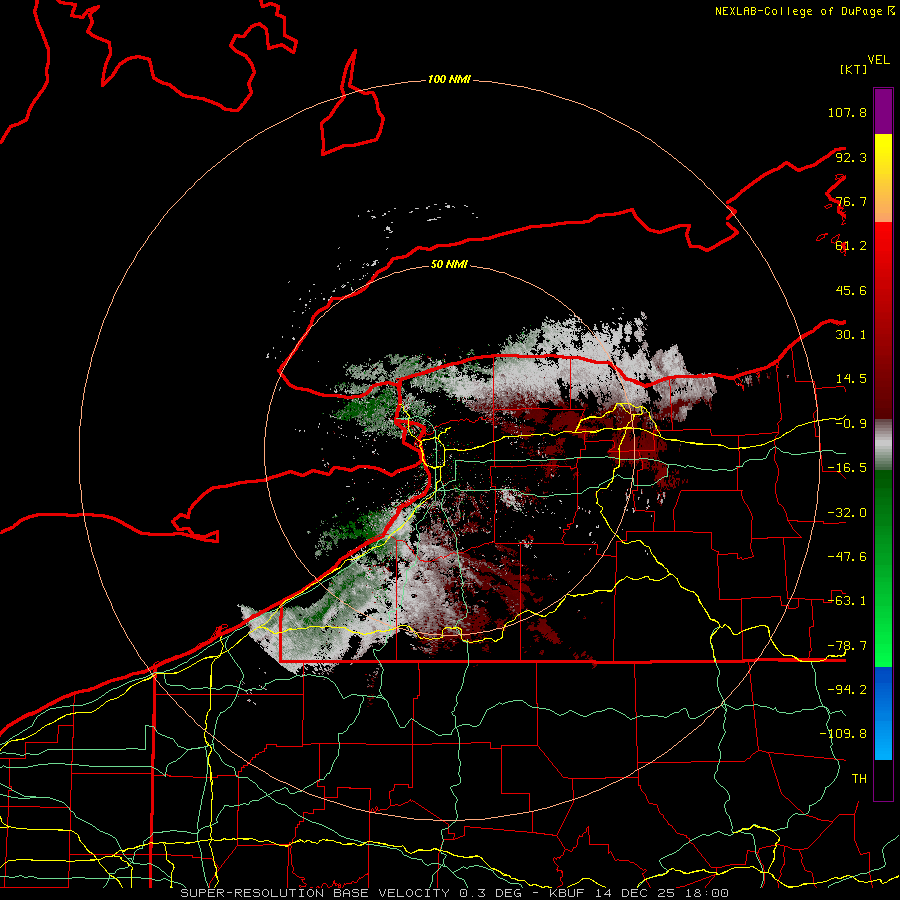
Task: Click the 100 NMI range ring label
Action: (x=449, y=79)
